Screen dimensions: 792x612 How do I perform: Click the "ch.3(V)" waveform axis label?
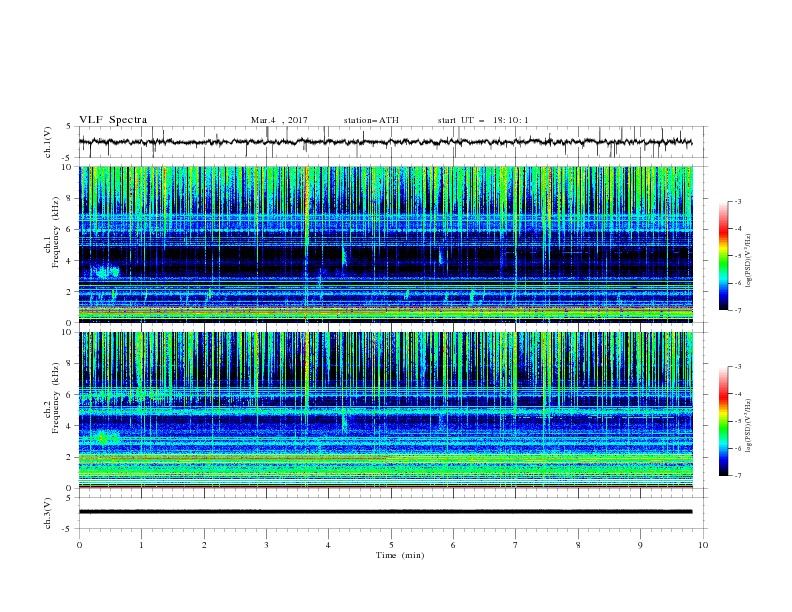coord(48,513)
